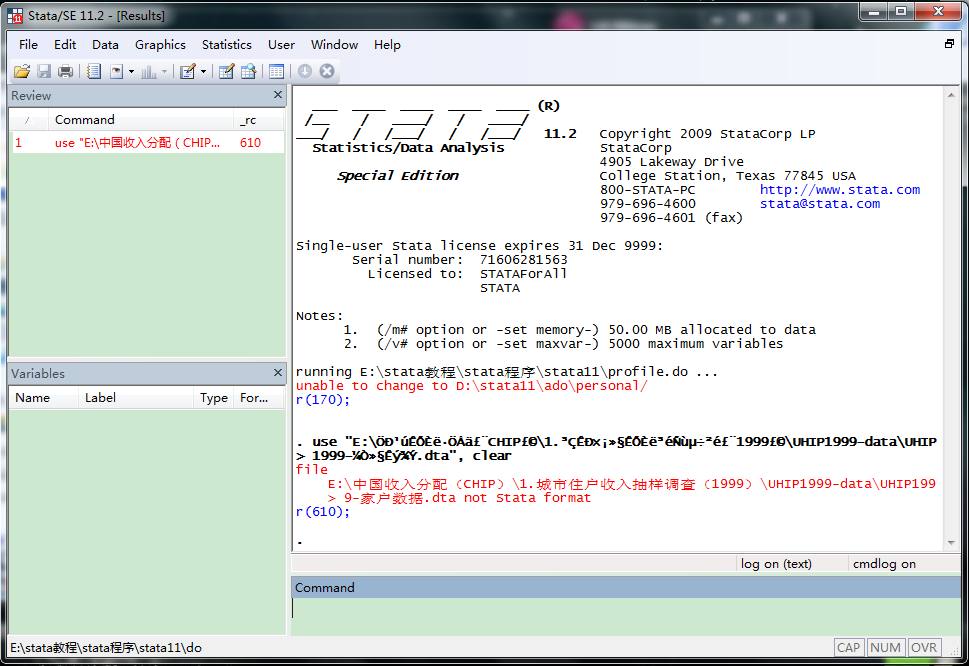Open the Graphics menu
This screenshot has width=969, height=666.
point(160,44)
